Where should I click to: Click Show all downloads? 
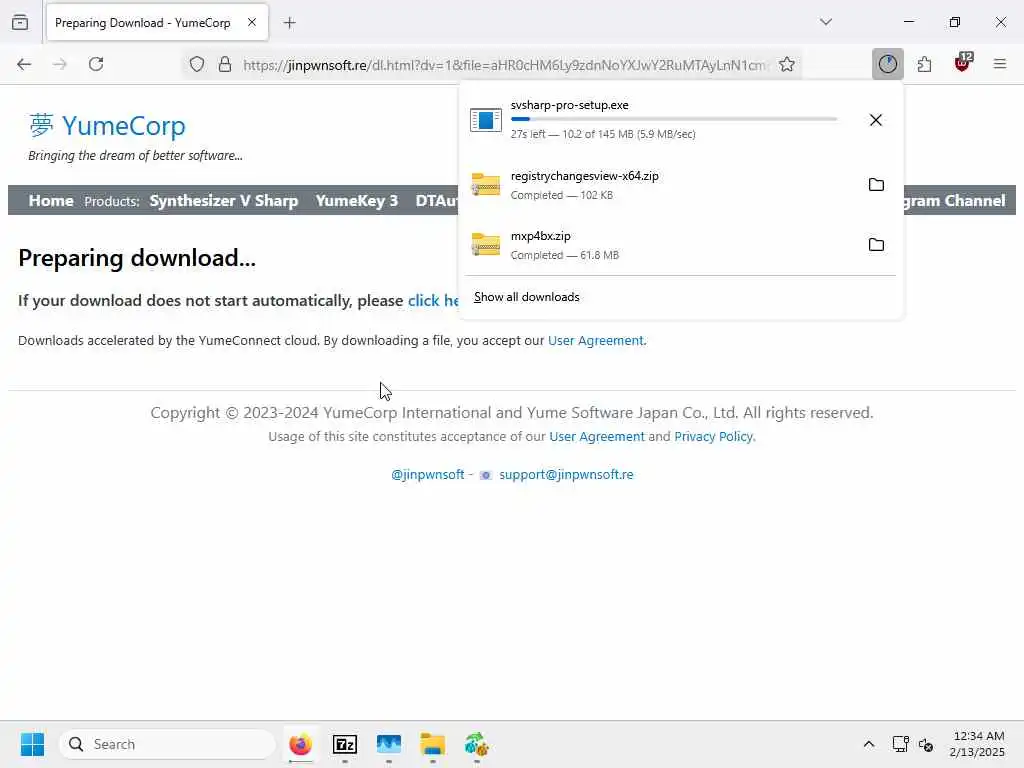click(526, 297)
